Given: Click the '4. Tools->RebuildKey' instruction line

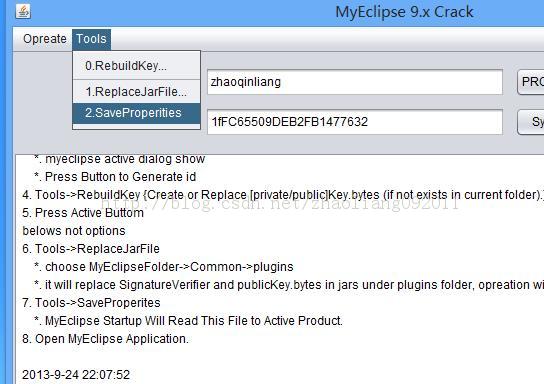Looking at the screenshot, I should click(x=283, y=195).
